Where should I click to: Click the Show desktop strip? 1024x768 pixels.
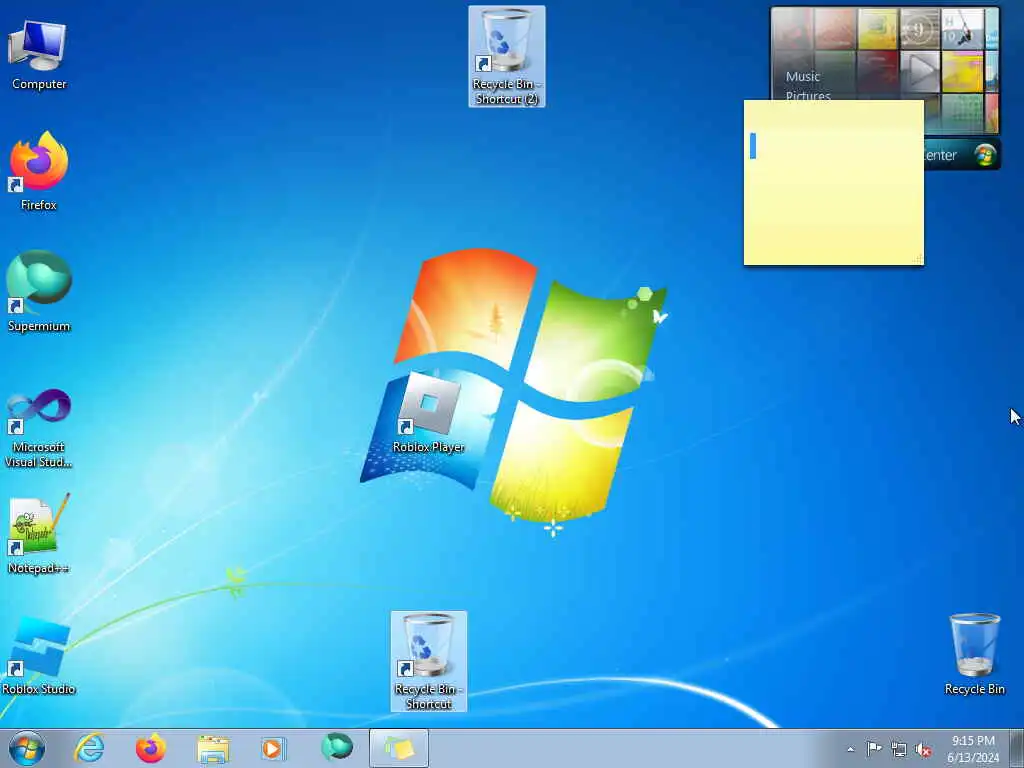[x=1017, y=748]
